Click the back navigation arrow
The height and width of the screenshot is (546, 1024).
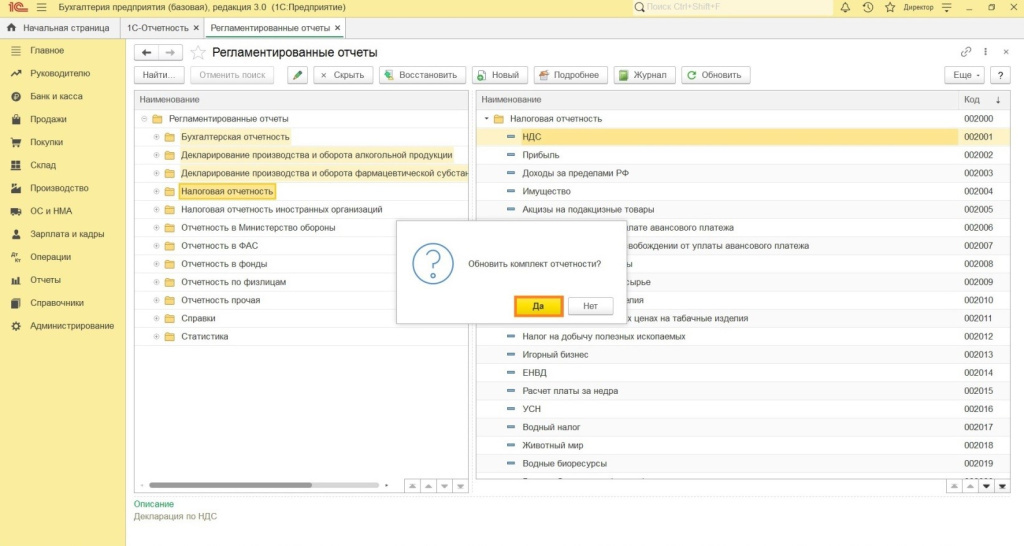pyautogui.click(x=147, y=52)
